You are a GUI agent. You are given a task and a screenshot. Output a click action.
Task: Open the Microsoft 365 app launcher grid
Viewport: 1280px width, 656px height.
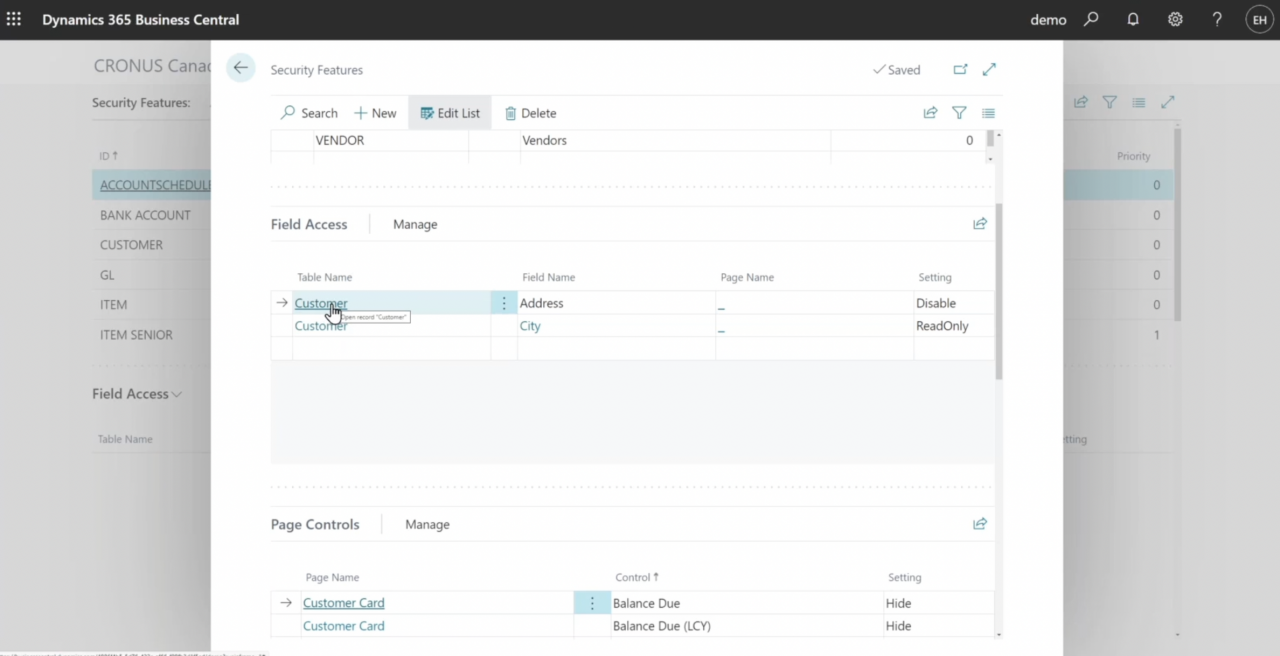point(14,19)
